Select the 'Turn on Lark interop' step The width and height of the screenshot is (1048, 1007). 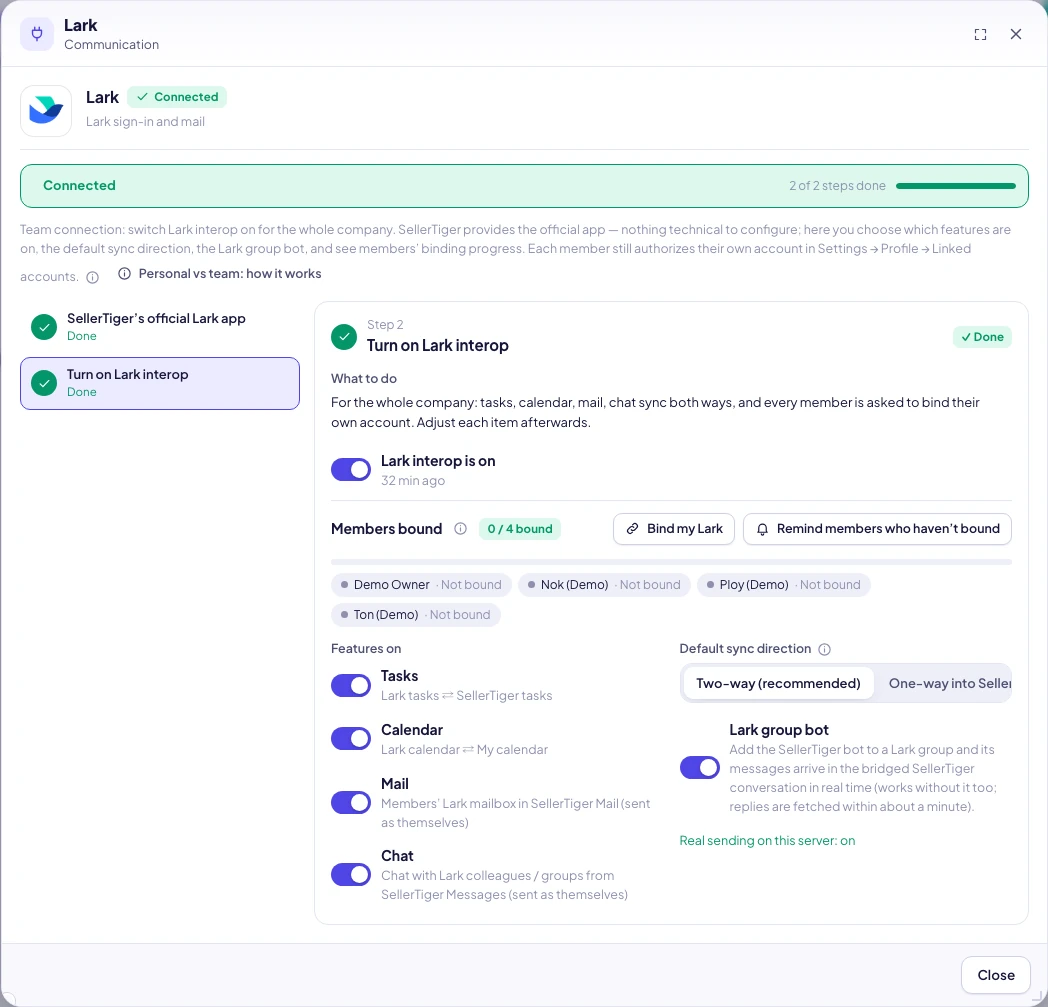click(x=160, y=384)
